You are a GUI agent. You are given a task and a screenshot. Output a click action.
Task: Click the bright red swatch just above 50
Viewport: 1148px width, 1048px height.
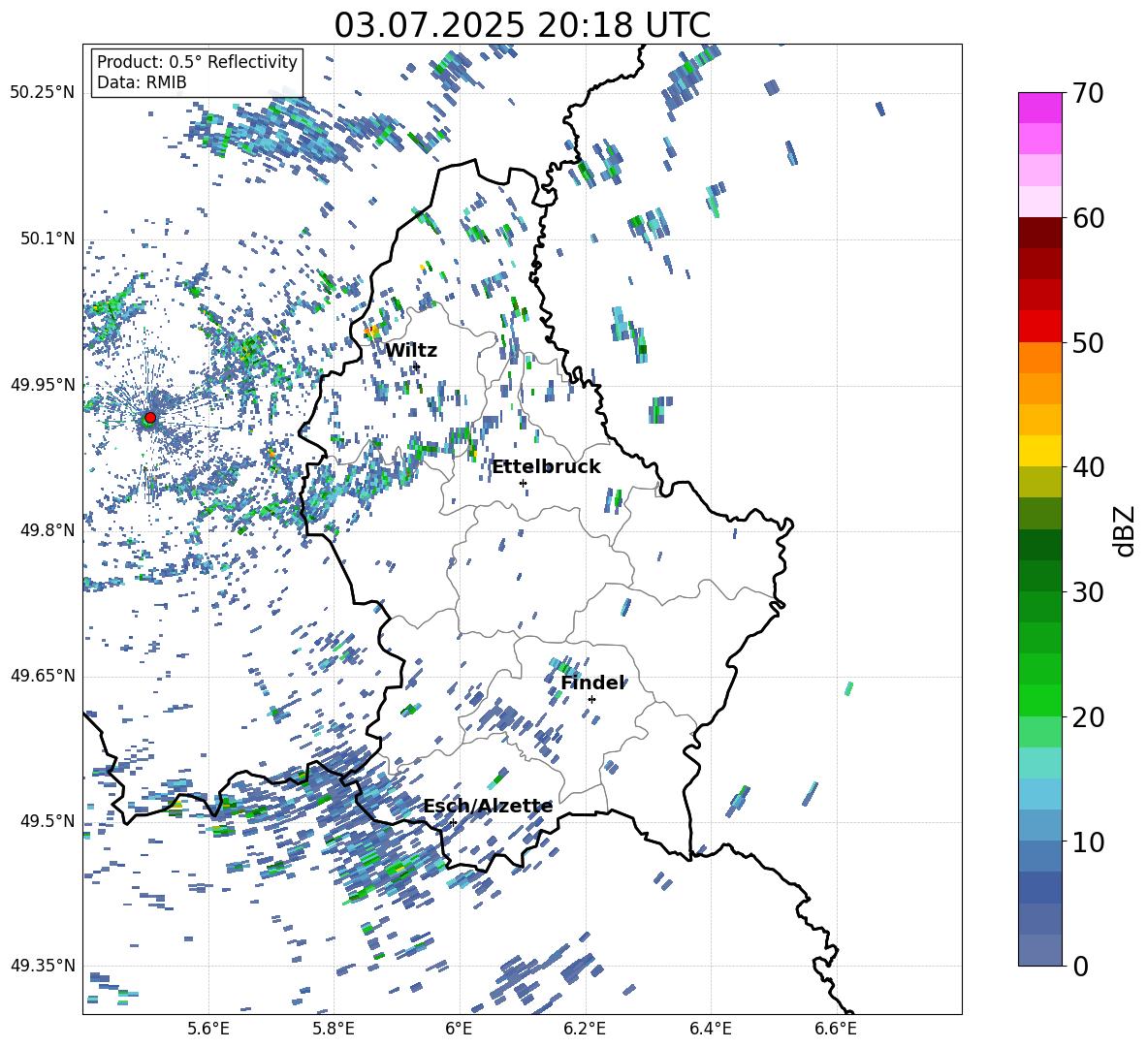tap(1039, 327)
